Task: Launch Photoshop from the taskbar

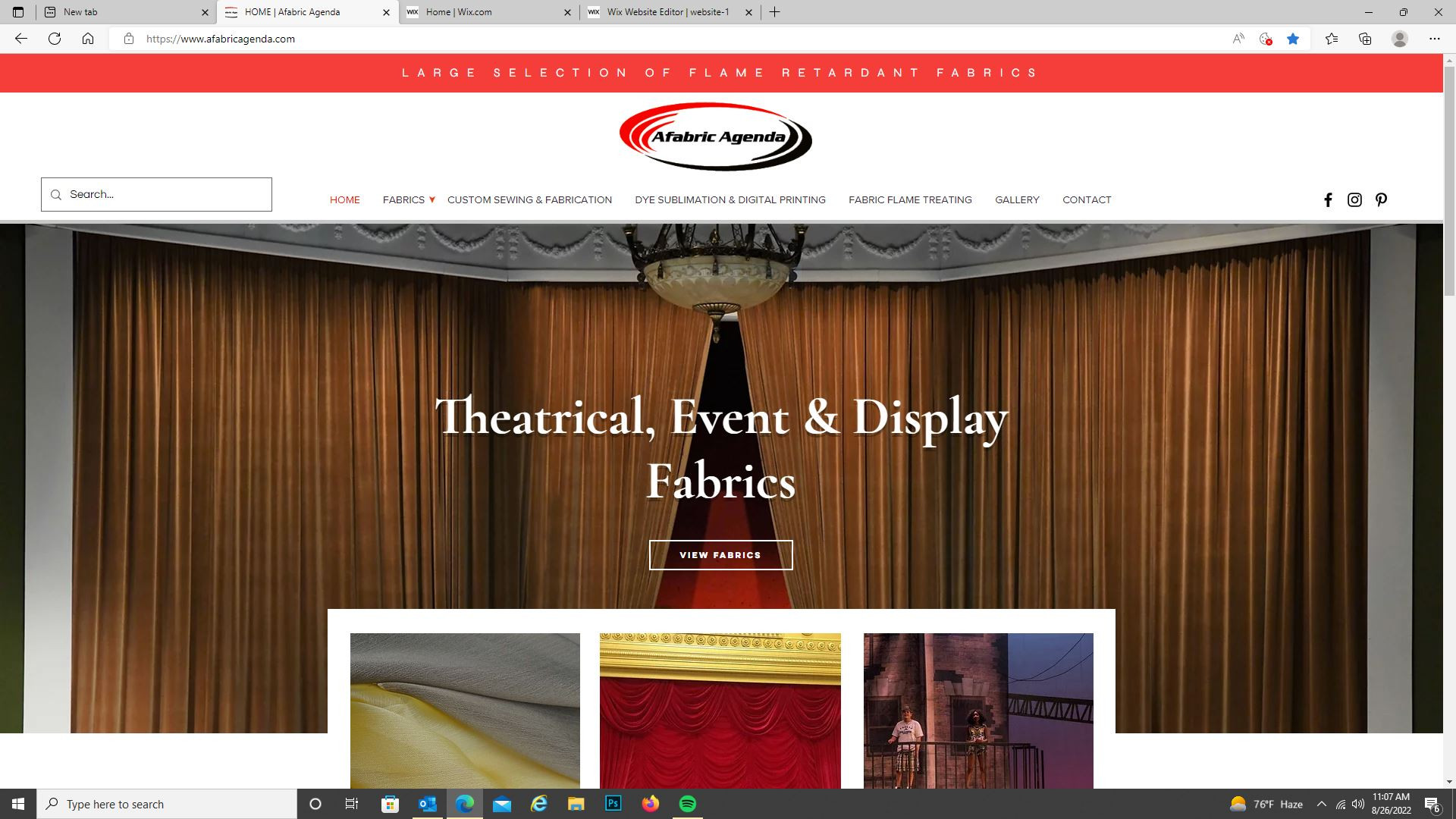Action: point(613,804)
